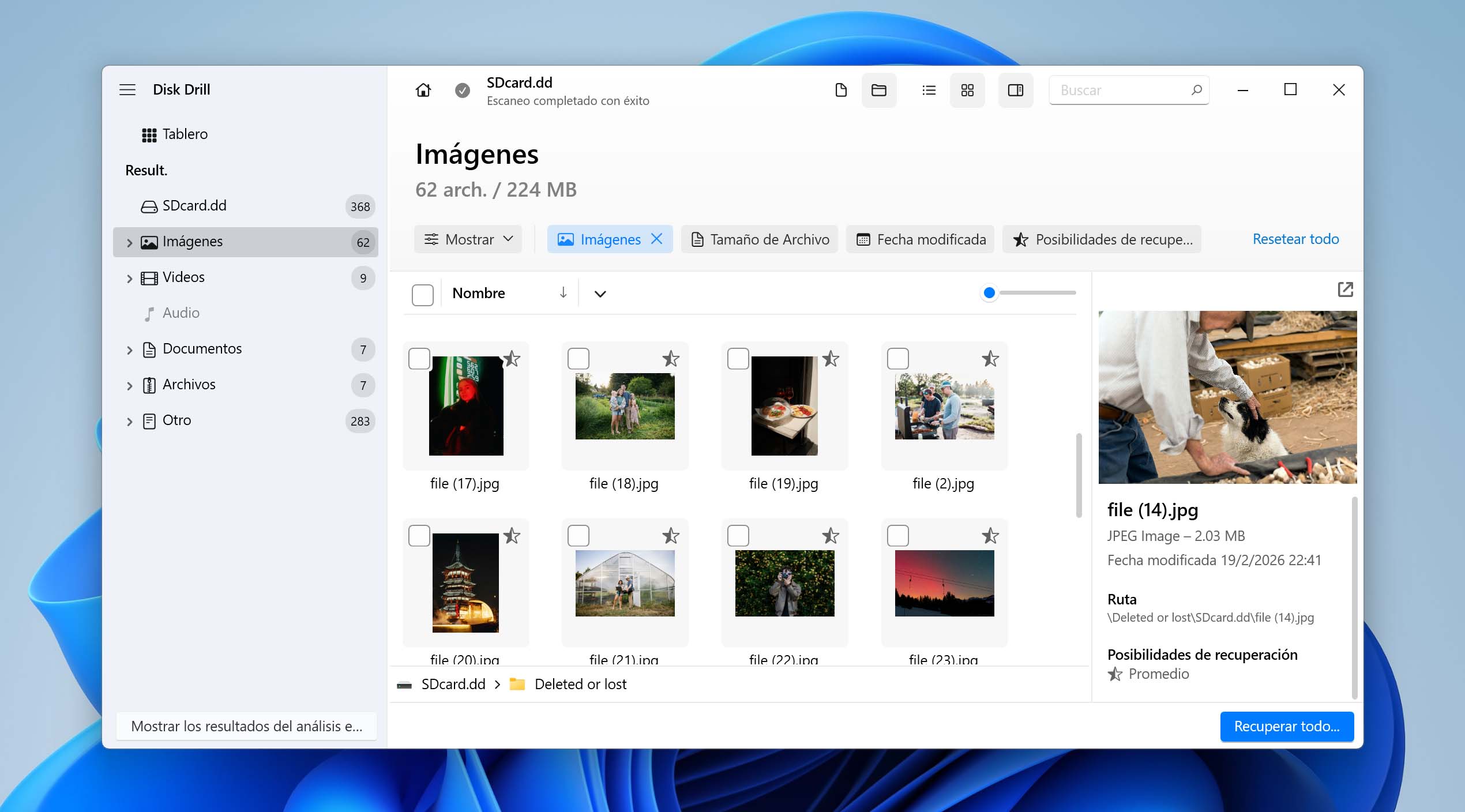Screen dimensions: 1465x812
Task: Tick the select-all checkbox beside Nombre
Action: 423,295
